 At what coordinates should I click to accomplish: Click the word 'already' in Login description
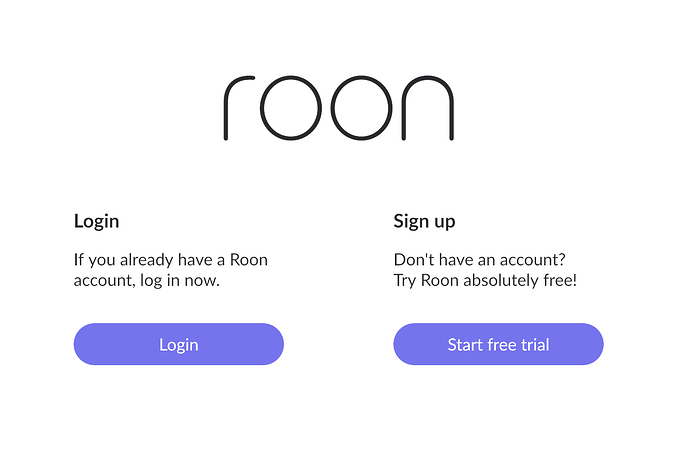147,260
